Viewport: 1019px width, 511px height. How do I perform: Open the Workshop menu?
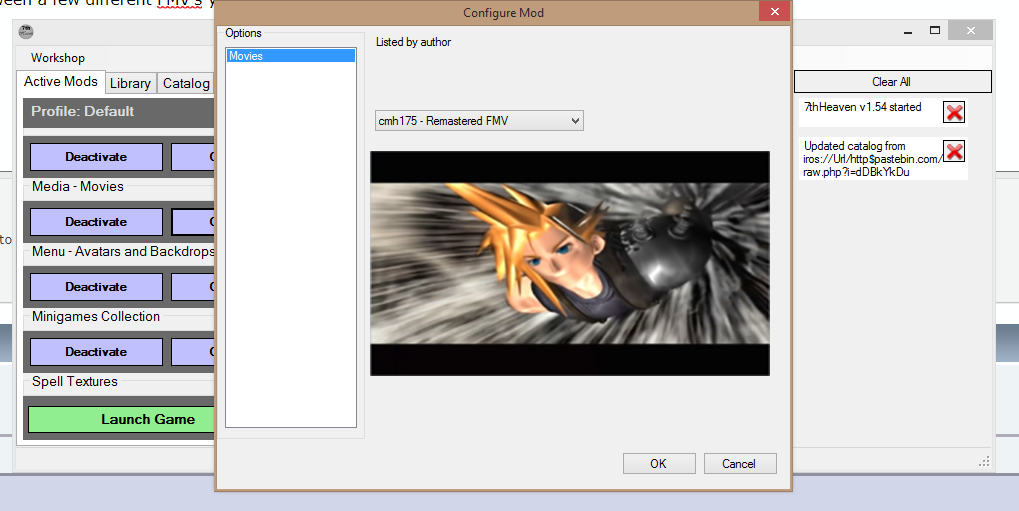point(58,58)
